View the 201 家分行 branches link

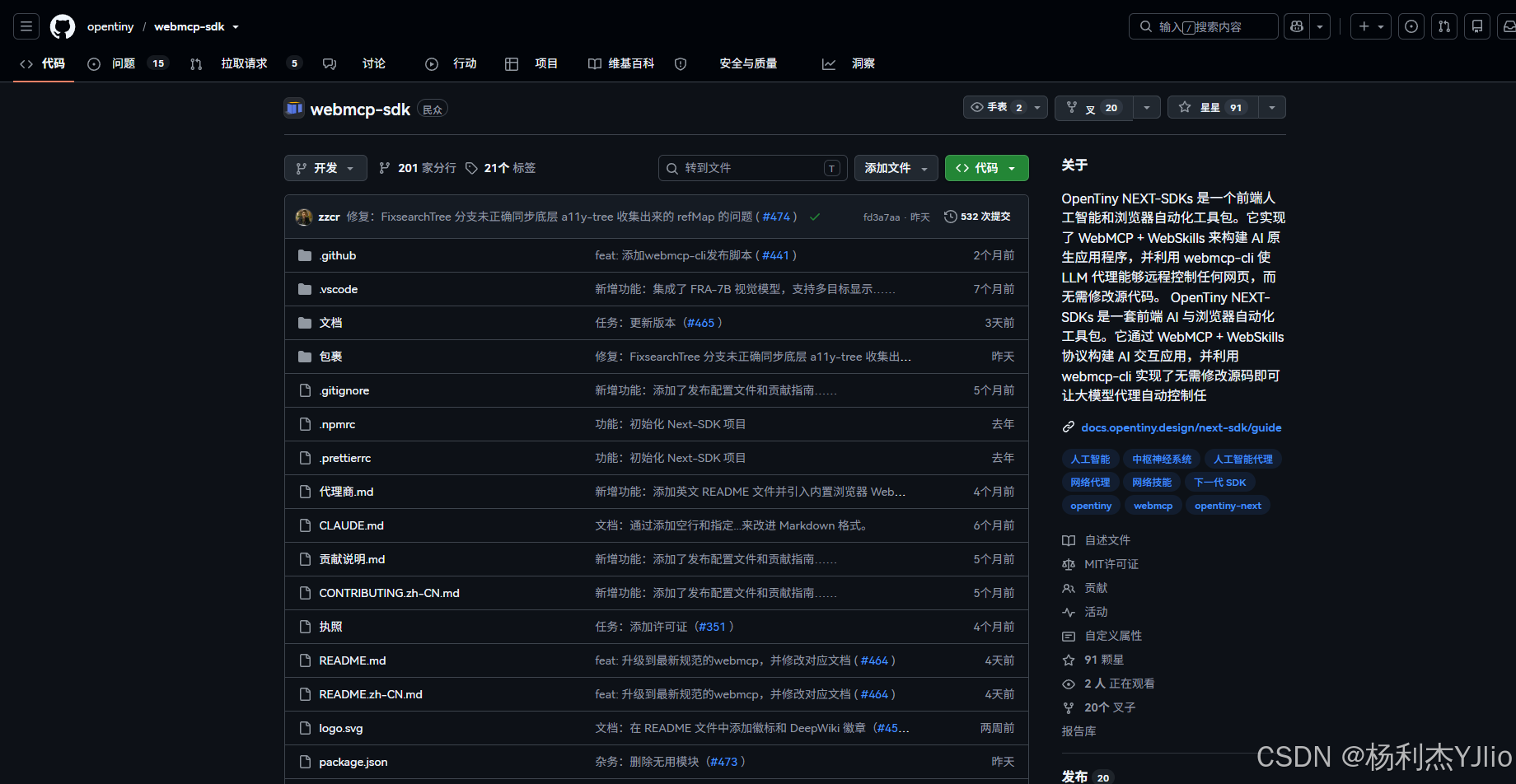point(417,168)
